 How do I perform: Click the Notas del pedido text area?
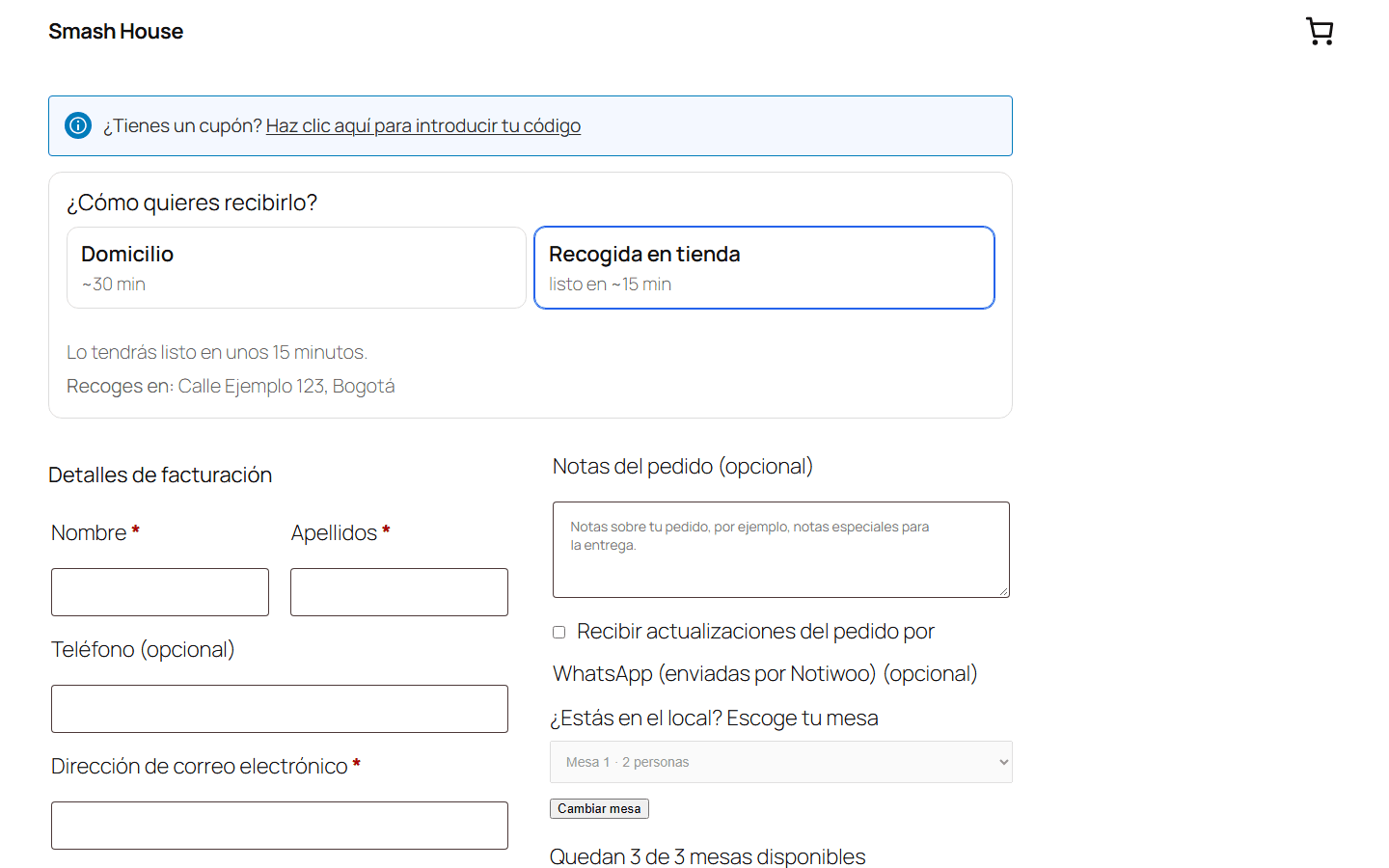coord(781,550)
